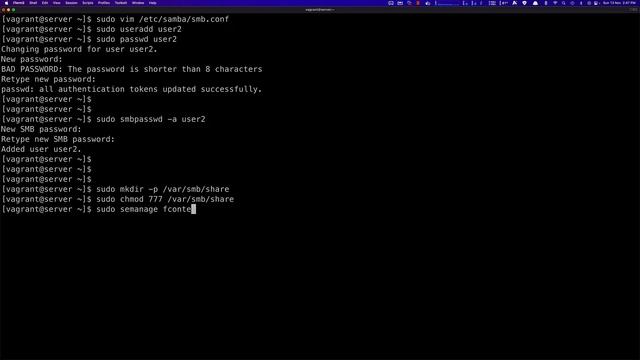Image resolution: width=640 pixels, height=360 pixels.
Task: Click 'Changing password for user user2.' line
Action: point(79,49)
